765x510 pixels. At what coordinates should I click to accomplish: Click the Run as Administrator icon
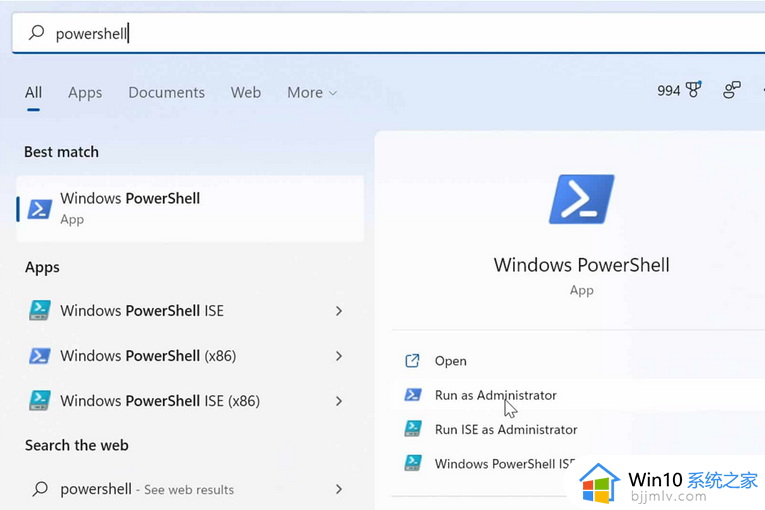[x=413, y=394]
